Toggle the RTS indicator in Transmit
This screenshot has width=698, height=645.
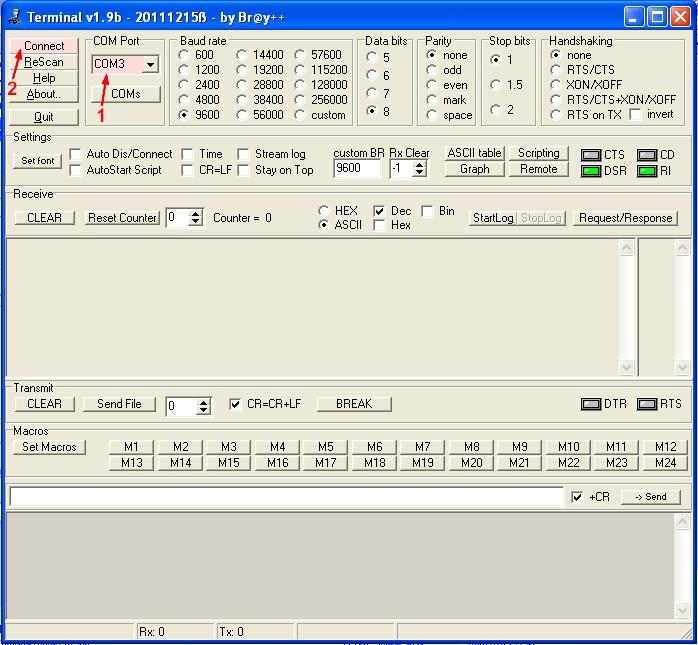point(646,404)
